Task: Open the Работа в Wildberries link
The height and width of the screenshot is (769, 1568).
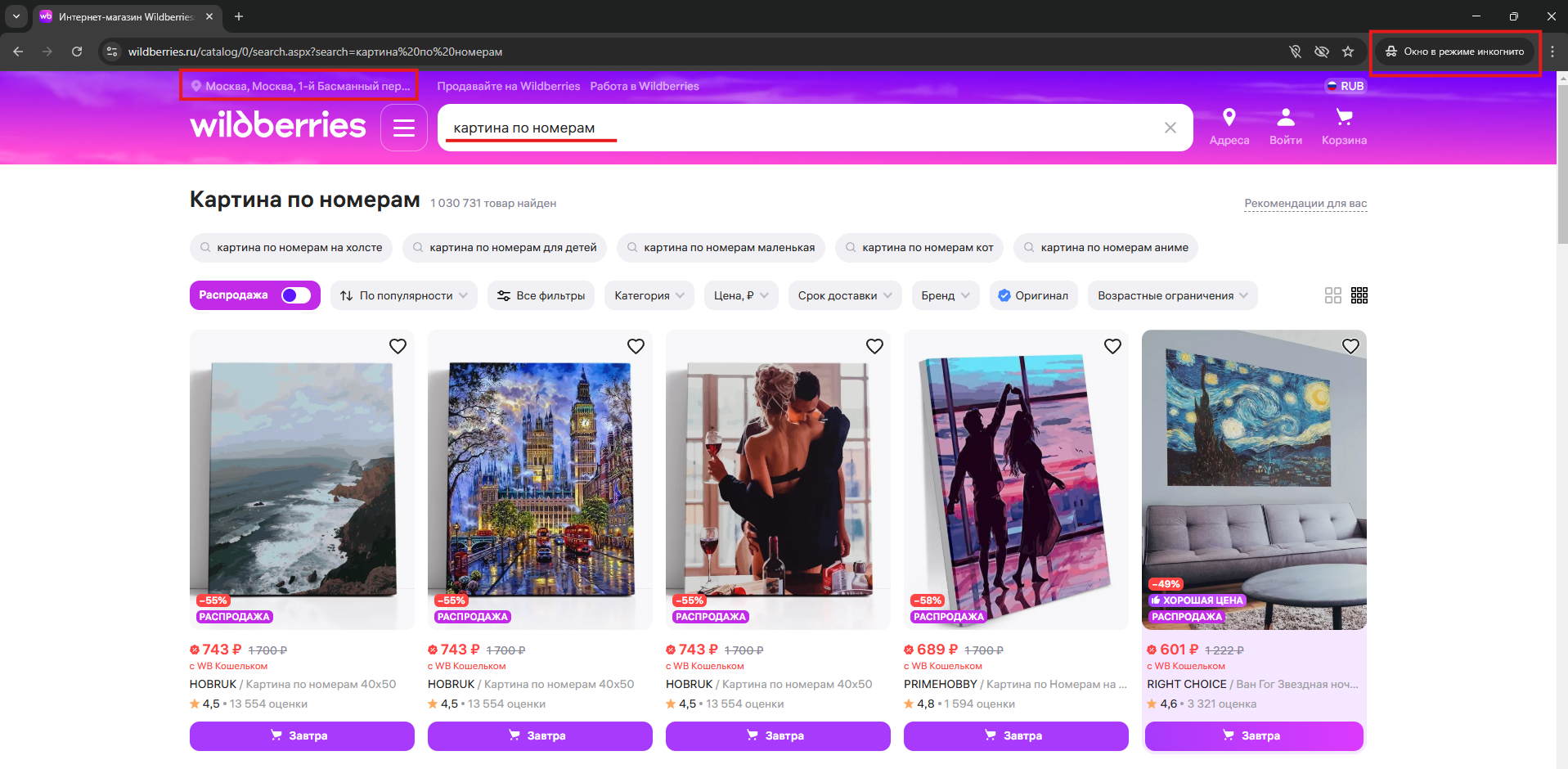Action: click(x=645, y=86)
